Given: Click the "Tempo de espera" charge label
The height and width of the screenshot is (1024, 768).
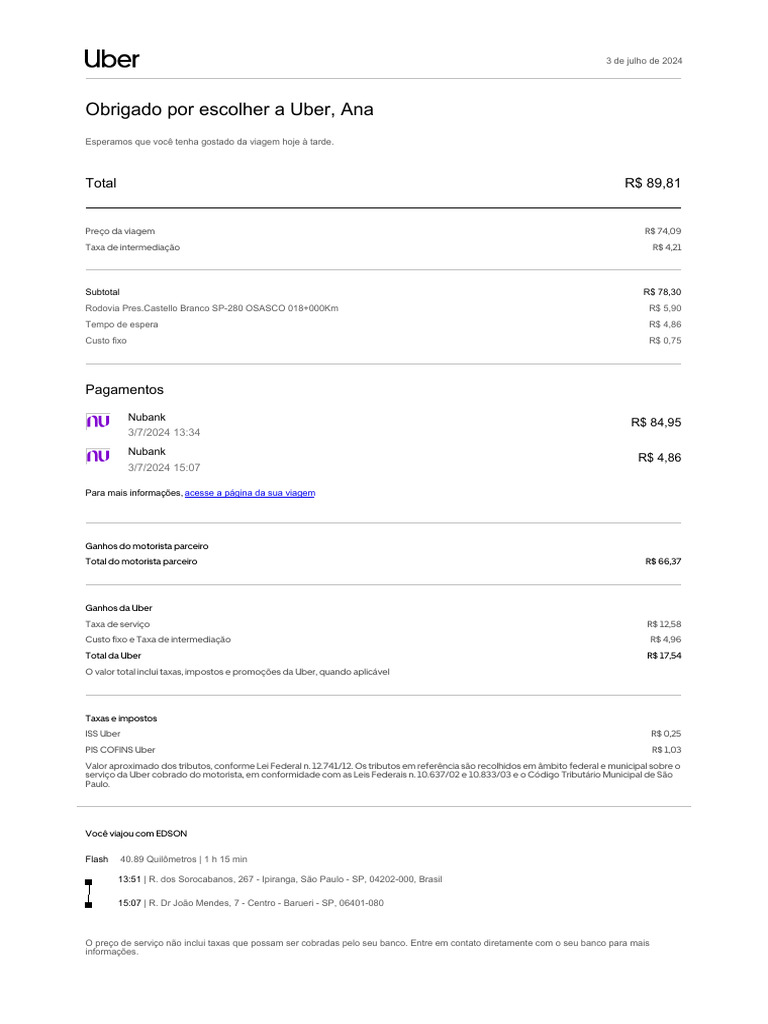Looking at the screenshot, I should click(122, 324).
